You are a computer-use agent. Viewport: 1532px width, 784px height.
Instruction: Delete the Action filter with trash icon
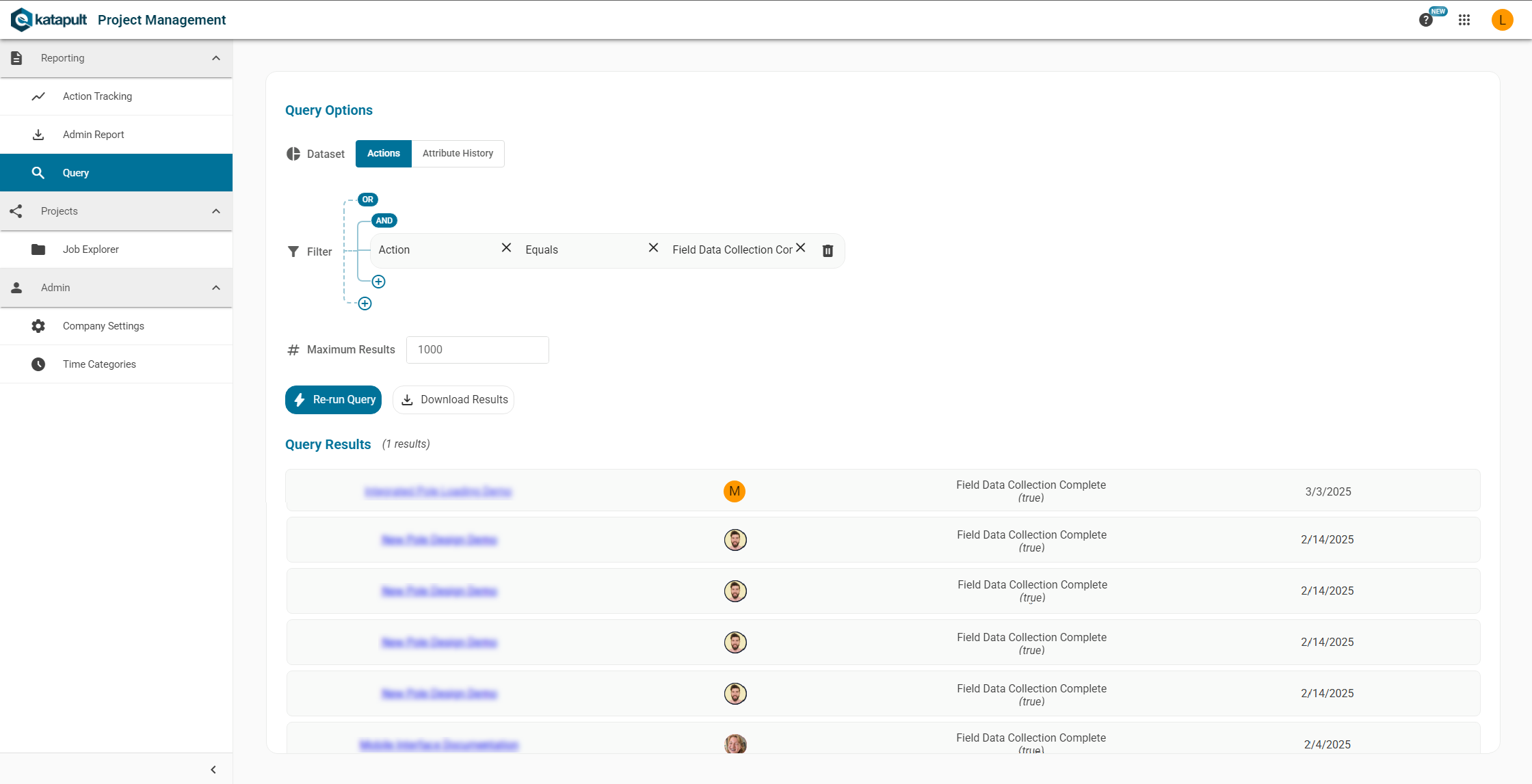coord(828,250)
